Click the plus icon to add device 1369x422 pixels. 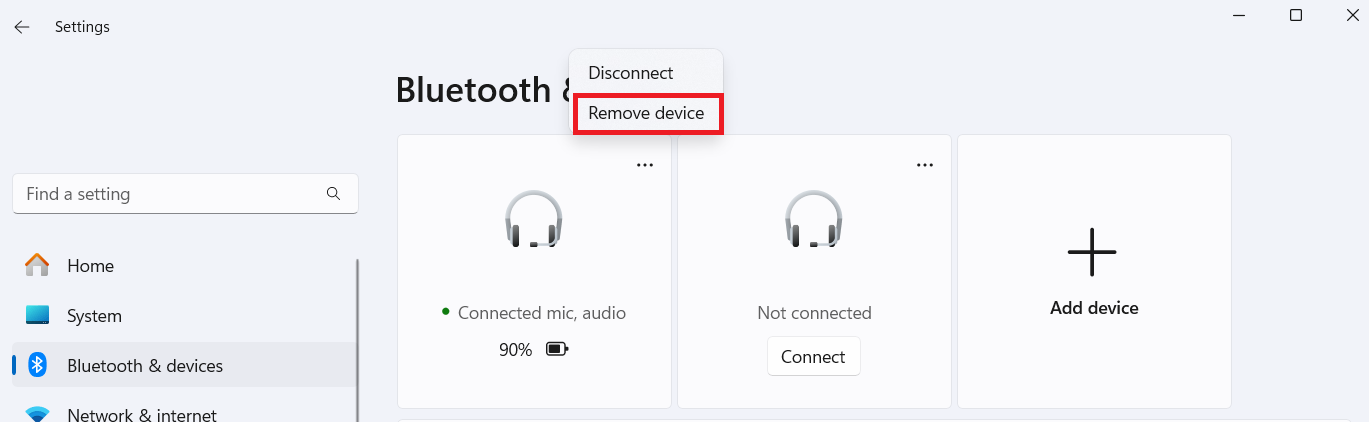[1092, 251]
